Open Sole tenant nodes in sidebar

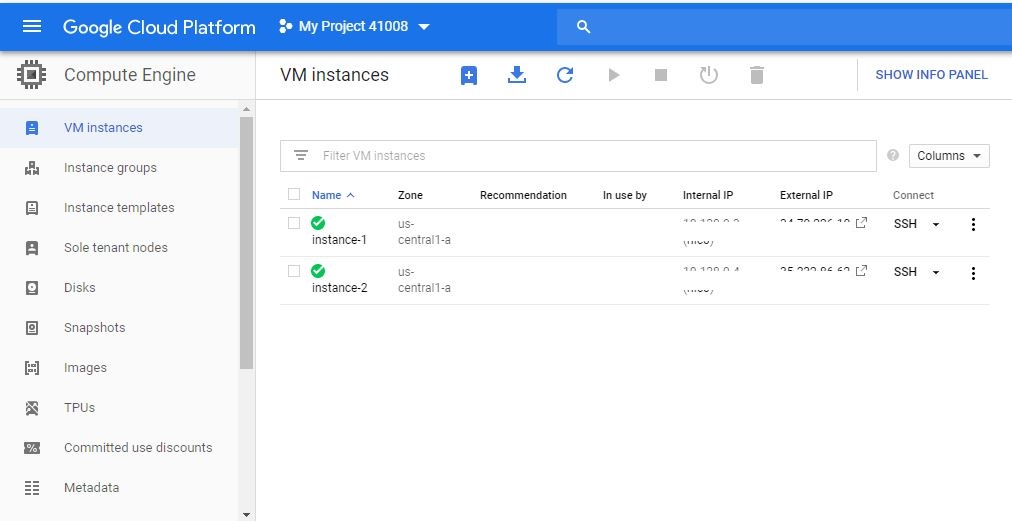(116, 248)
